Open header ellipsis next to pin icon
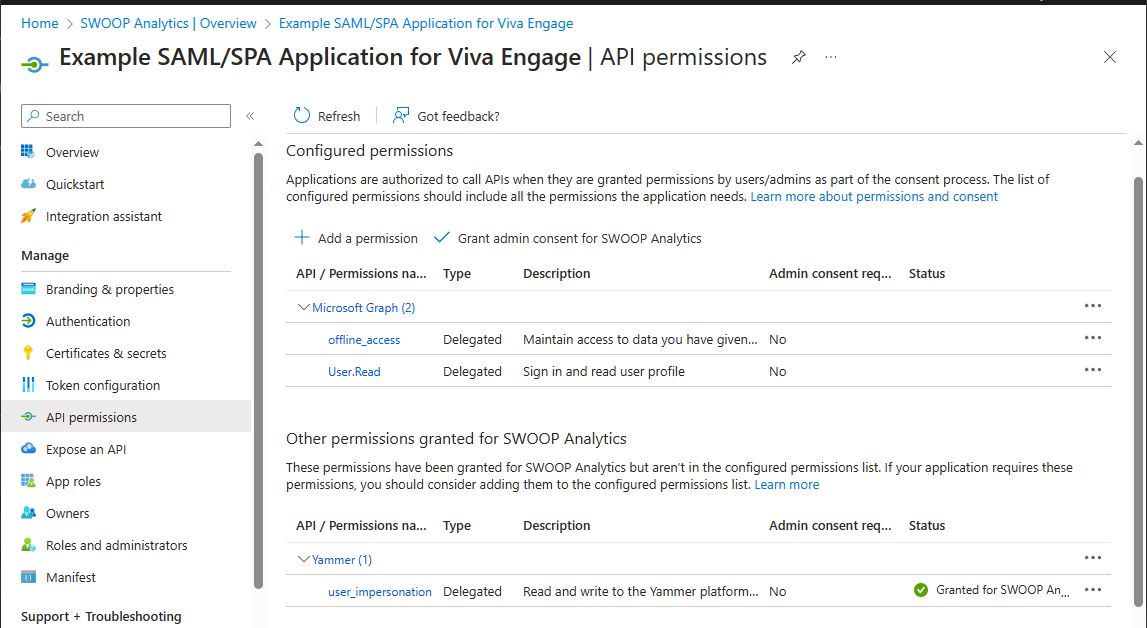Screen dimensions: 1147x628 pos(831,57)
